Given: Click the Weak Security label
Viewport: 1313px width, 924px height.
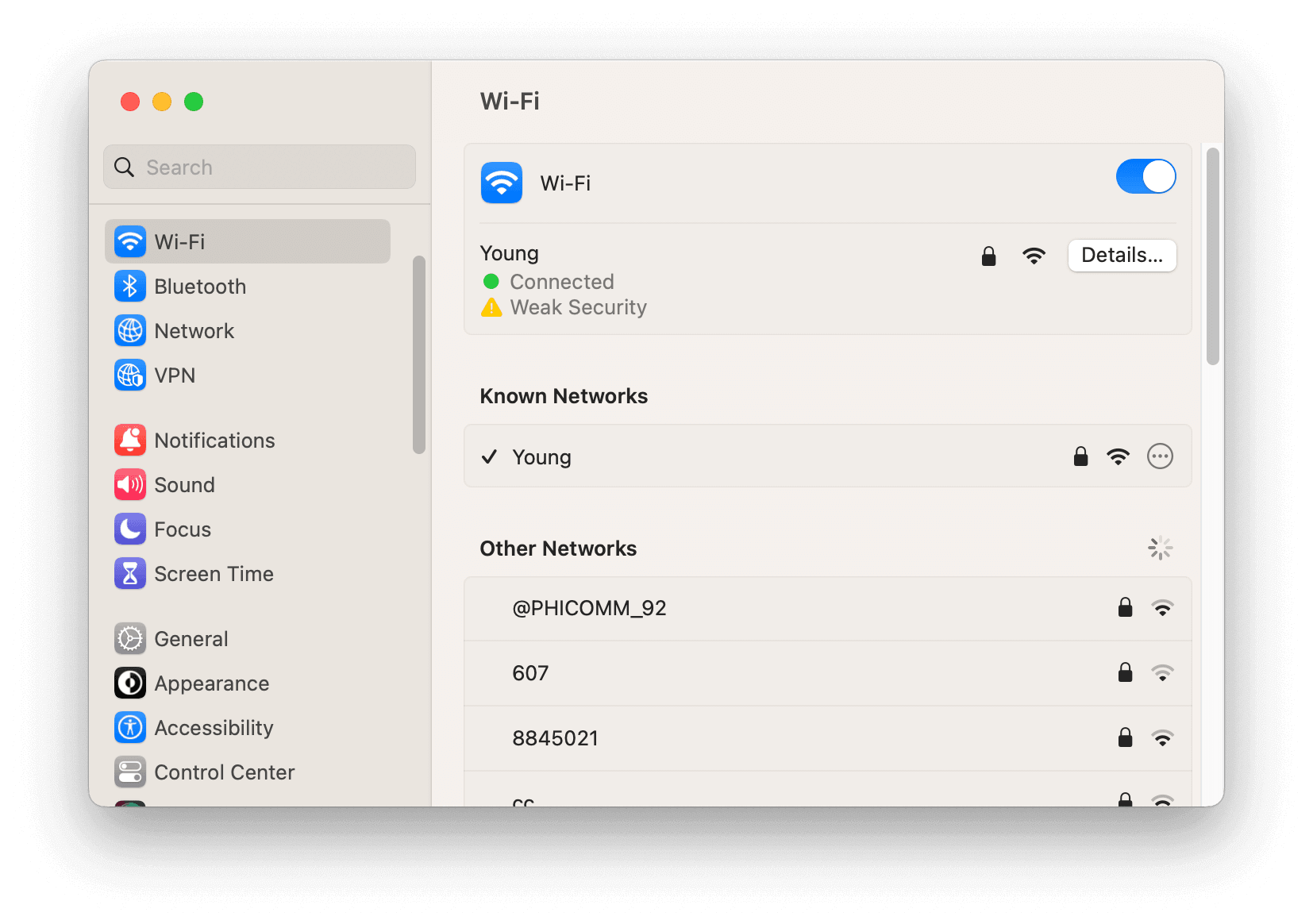Looking at the screenshot, I should (x=579, y=307).
